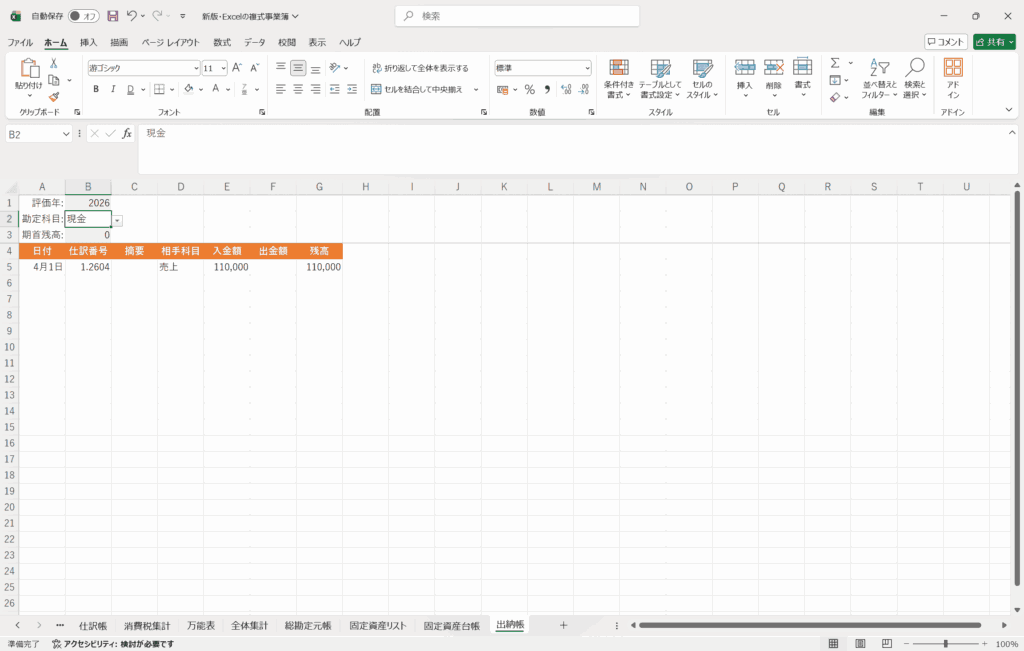The width and height of the screenshot is (1024, 651).
Task: Open the dropdown arrow beside cell B2
Action: 117,220
